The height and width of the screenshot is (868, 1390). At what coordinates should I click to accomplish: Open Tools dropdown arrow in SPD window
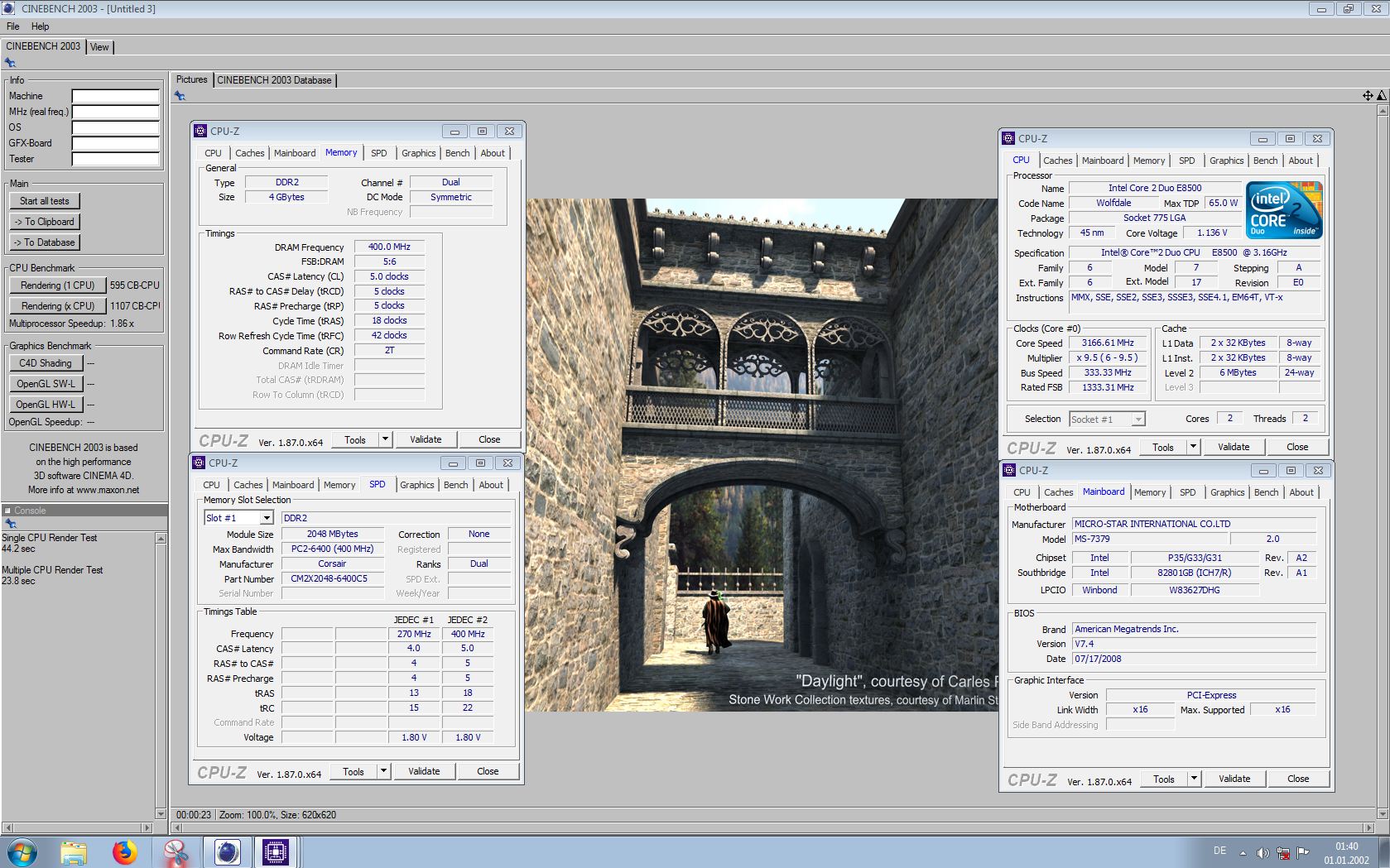coord(383,771)
